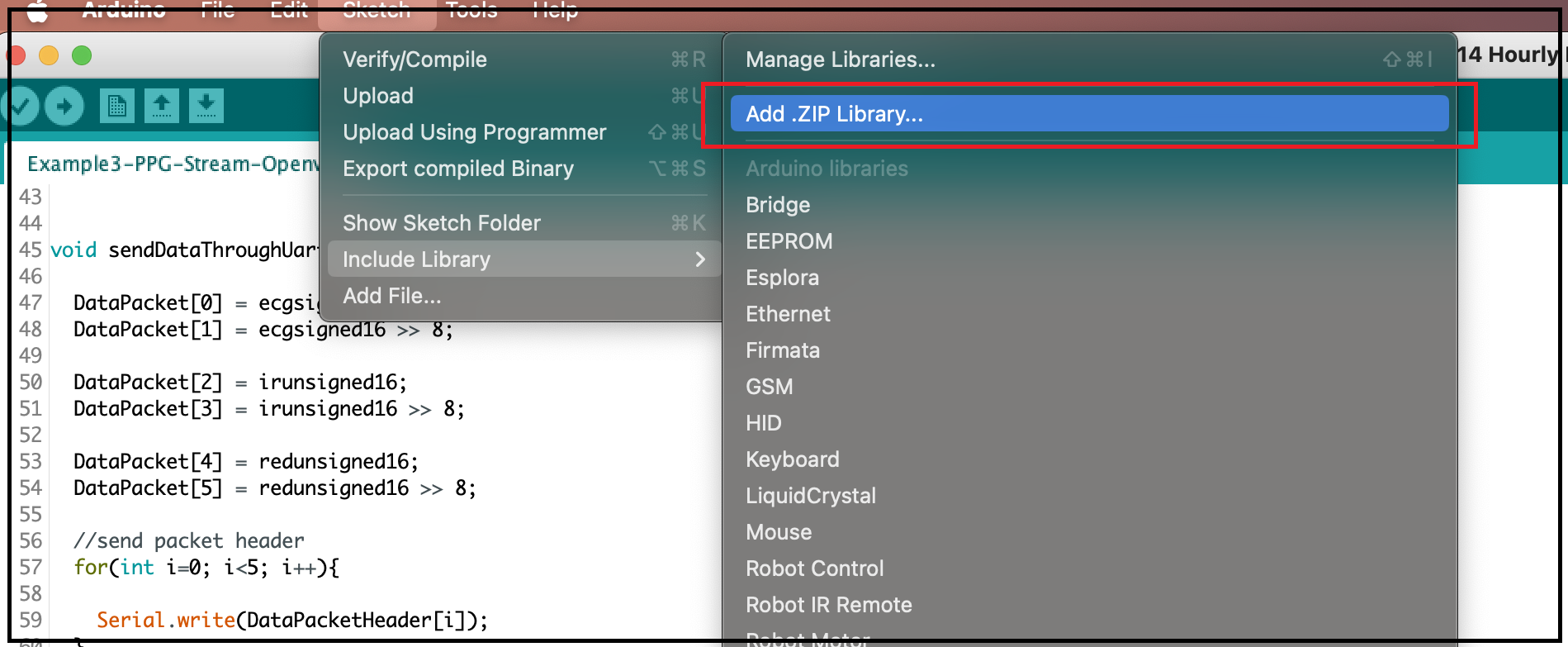Viewport: 1568px width, 647px height.
Task: Click the for loop line 57
Action: [x=206, y=567]
